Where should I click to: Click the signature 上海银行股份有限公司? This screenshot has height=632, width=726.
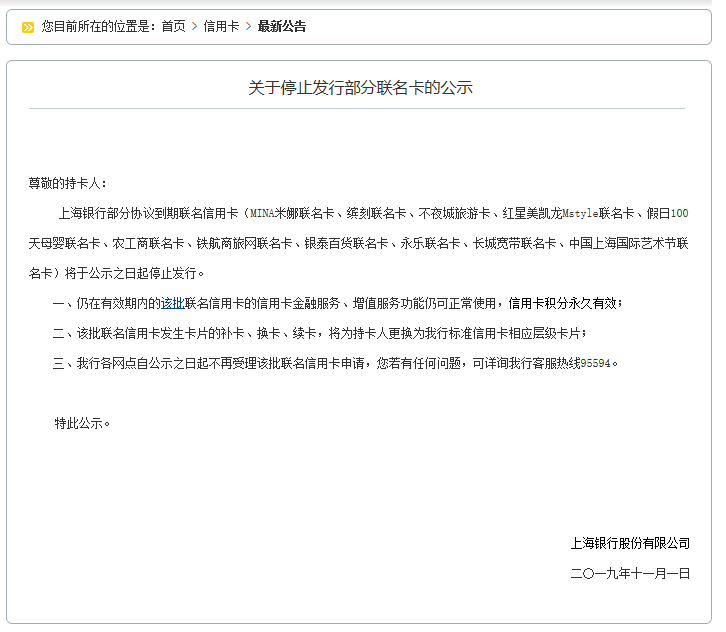pos(630,543)
